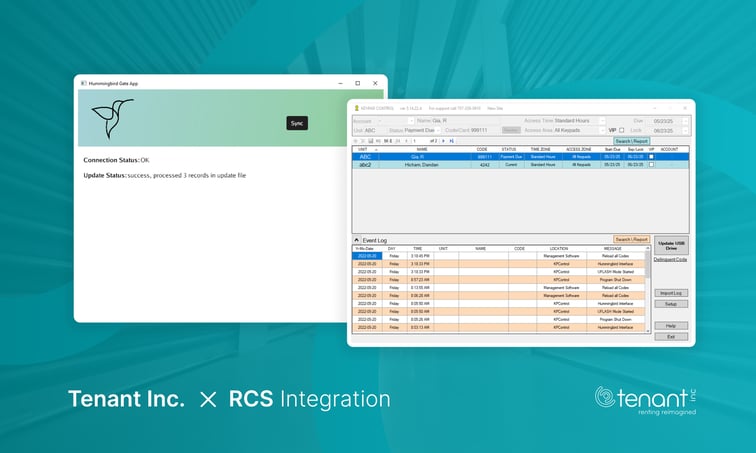The image size is (756, 453).
Task: Click the keypad control app icon in title bar
Action: point(357,108)
